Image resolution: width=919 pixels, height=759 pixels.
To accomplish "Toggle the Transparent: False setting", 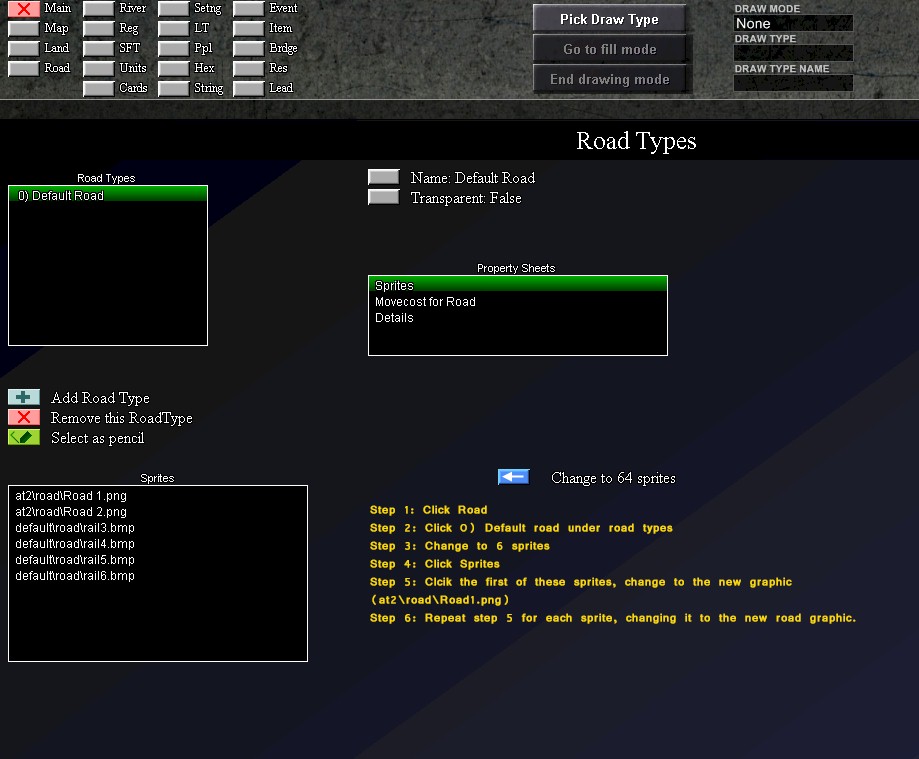I will pyautogui.click(x=383, y=197).
